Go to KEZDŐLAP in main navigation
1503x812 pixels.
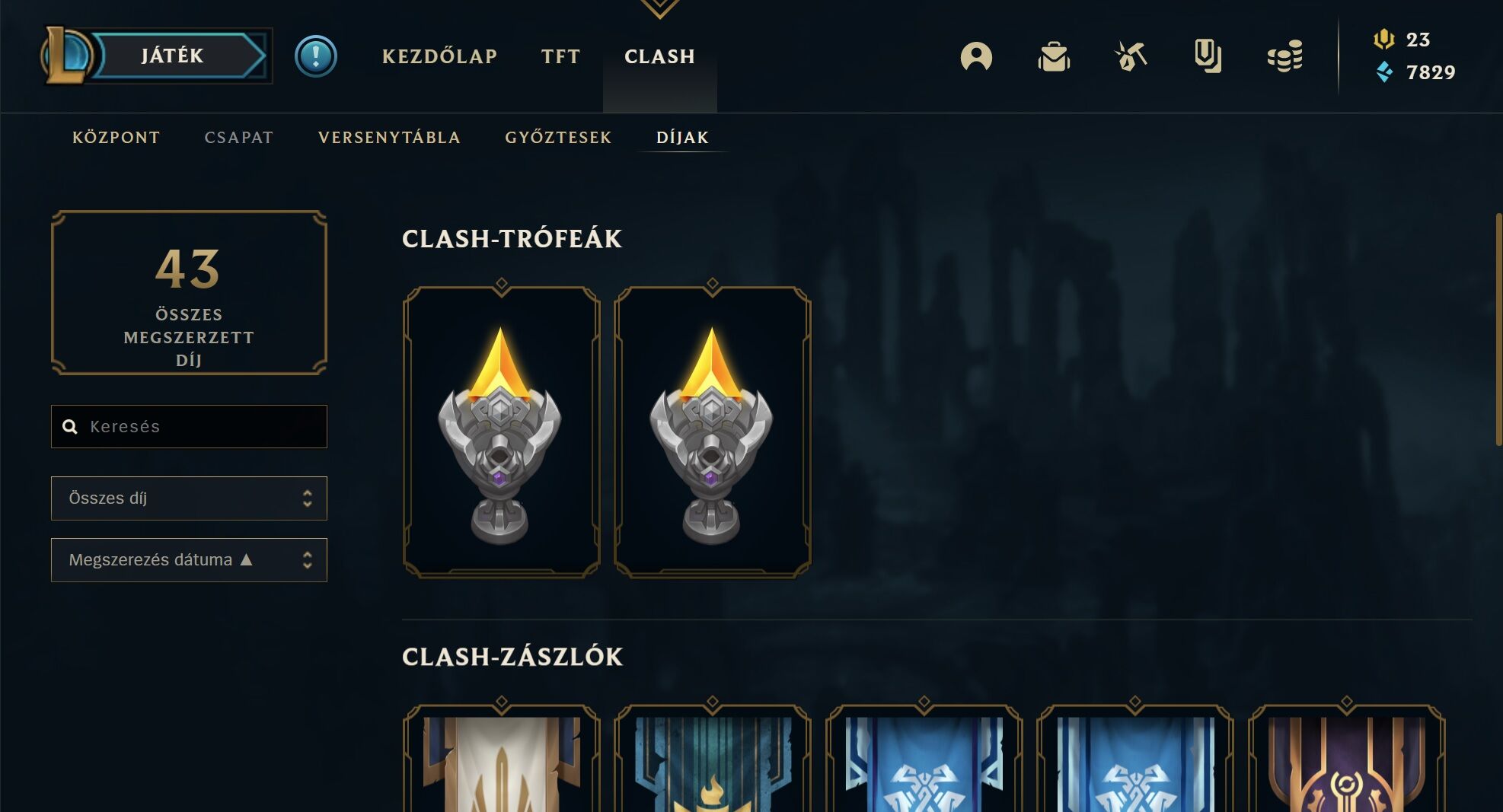(x=439, y=56)
